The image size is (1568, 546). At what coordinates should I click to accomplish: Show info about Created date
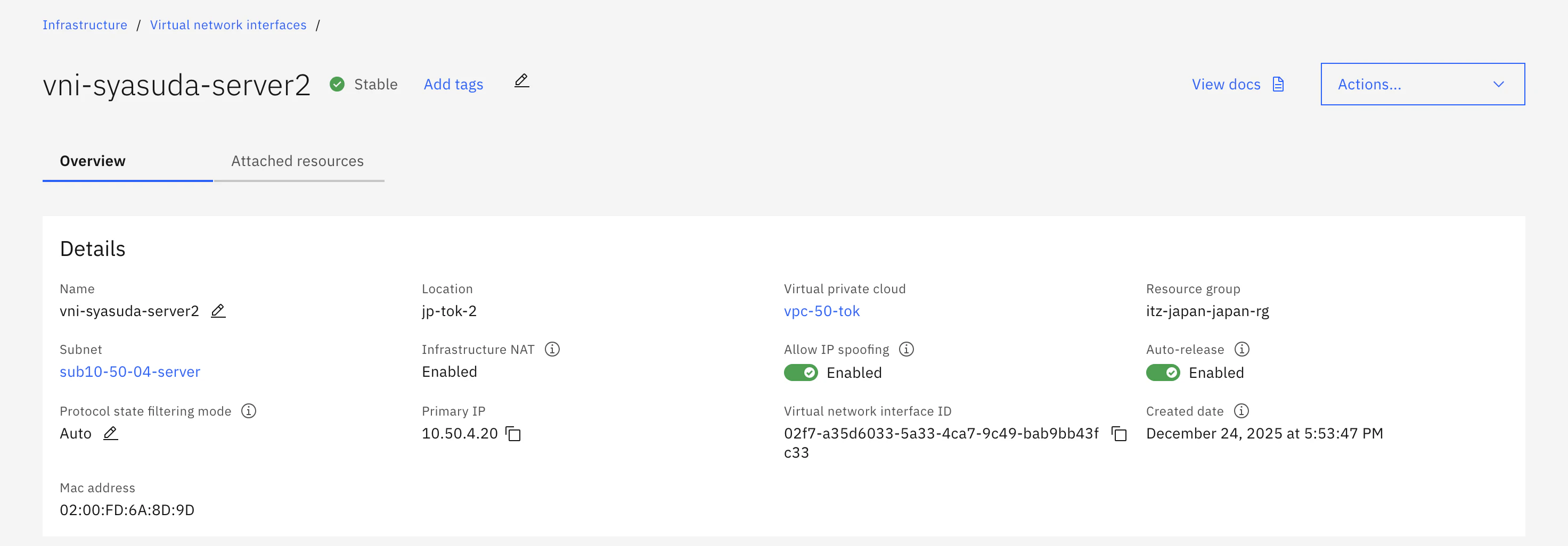click(1241, 411)
